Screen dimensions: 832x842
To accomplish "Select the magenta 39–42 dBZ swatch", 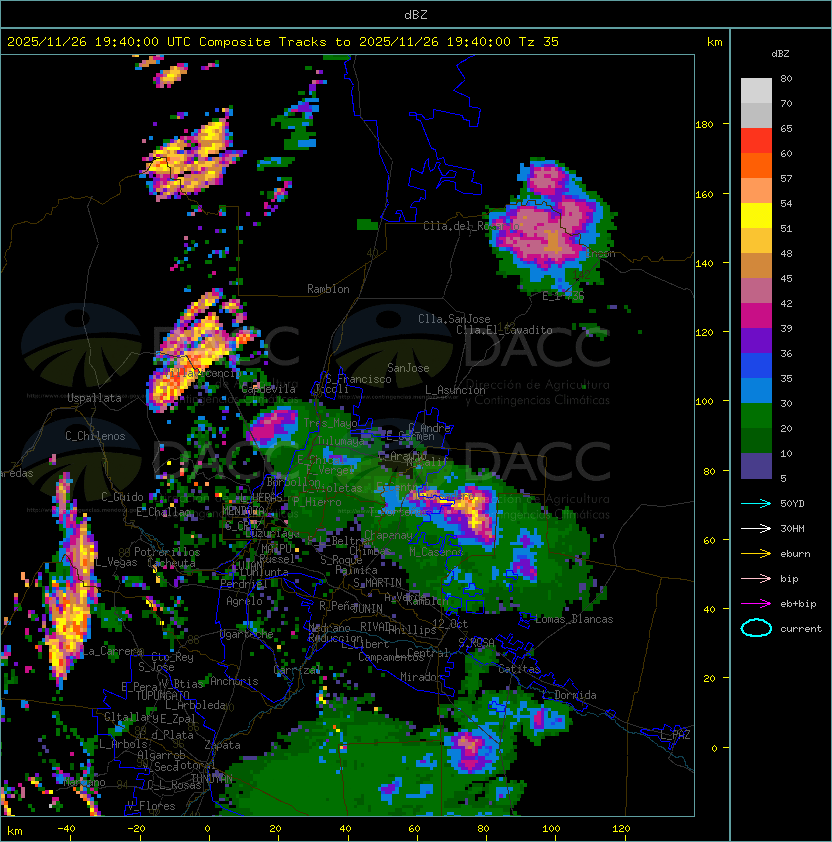I will point(756,315).
